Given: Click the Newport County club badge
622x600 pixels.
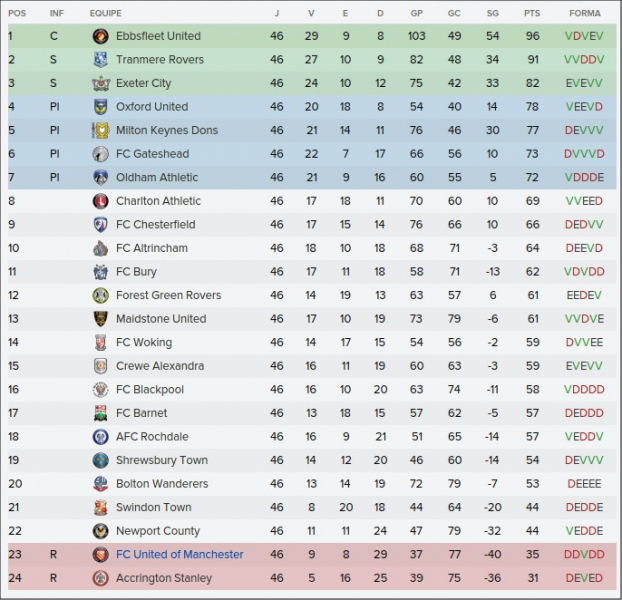Looking at the screenshot, I should pyautogui.click(x=100, y=531).
